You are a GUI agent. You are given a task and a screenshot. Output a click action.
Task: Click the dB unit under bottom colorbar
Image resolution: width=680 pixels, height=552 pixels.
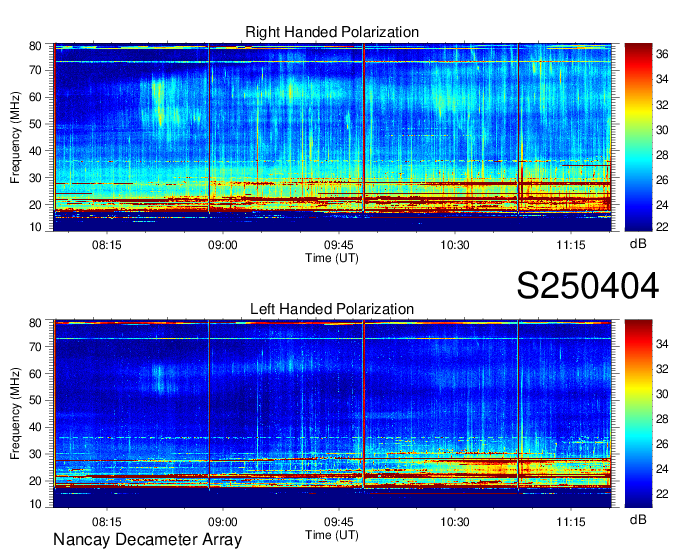(638, 519)
